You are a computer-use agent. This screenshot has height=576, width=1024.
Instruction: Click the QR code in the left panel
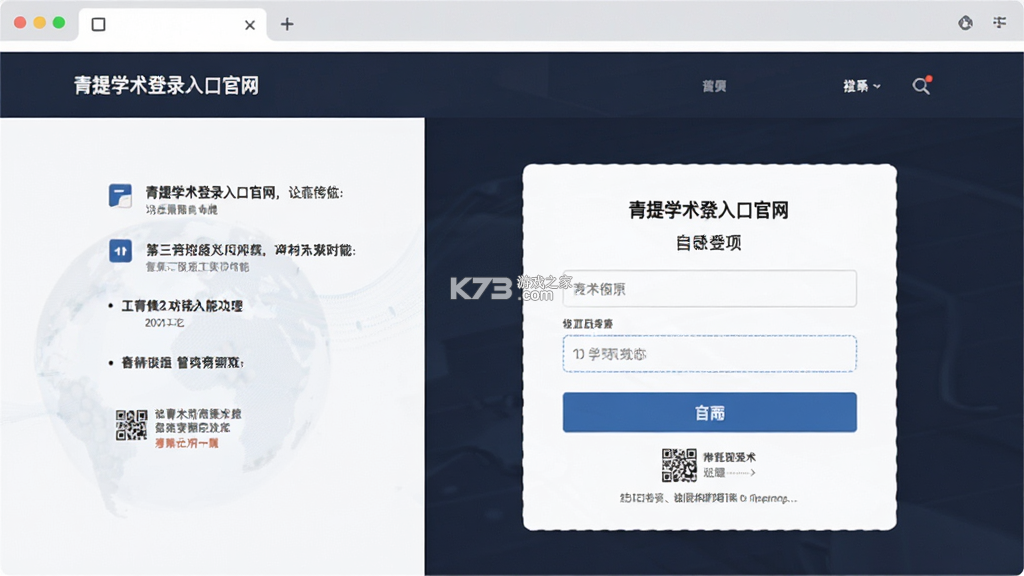coord(131,425)
